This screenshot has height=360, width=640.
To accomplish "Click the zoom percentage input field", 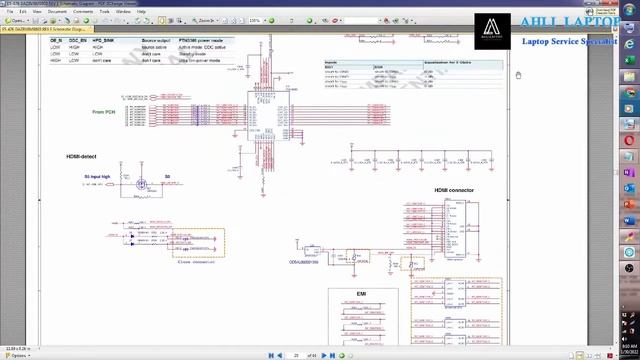I will [255, 20].
